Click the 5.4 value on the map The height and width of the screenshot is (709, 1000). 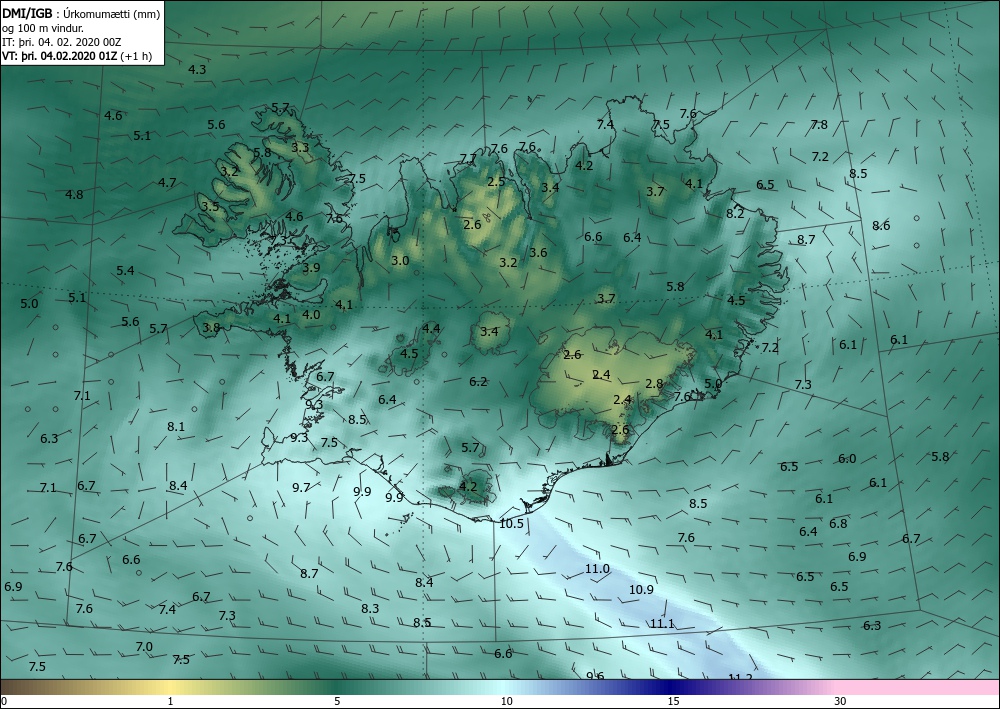[x=125, y=270]
